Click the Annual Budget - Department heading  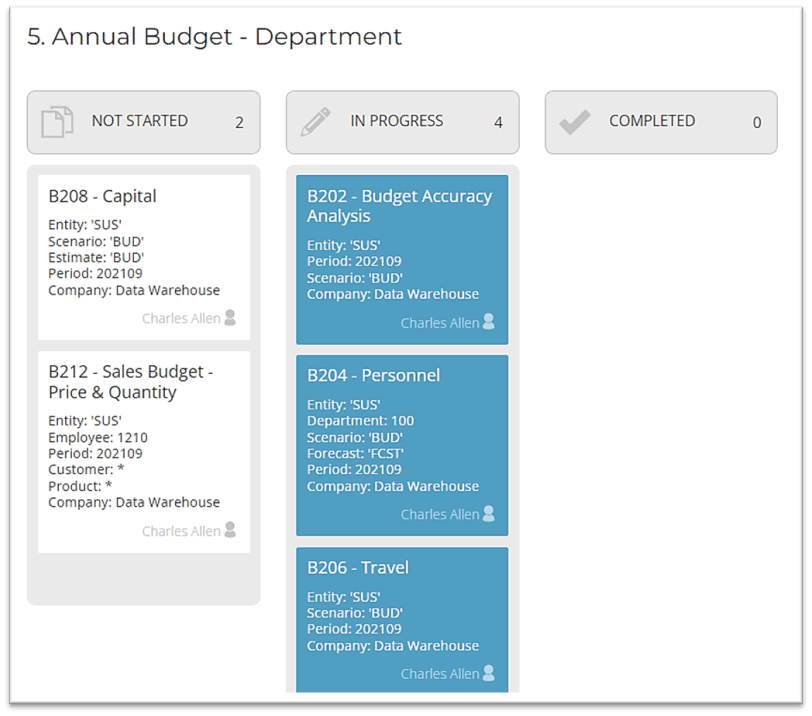(214, 37)
